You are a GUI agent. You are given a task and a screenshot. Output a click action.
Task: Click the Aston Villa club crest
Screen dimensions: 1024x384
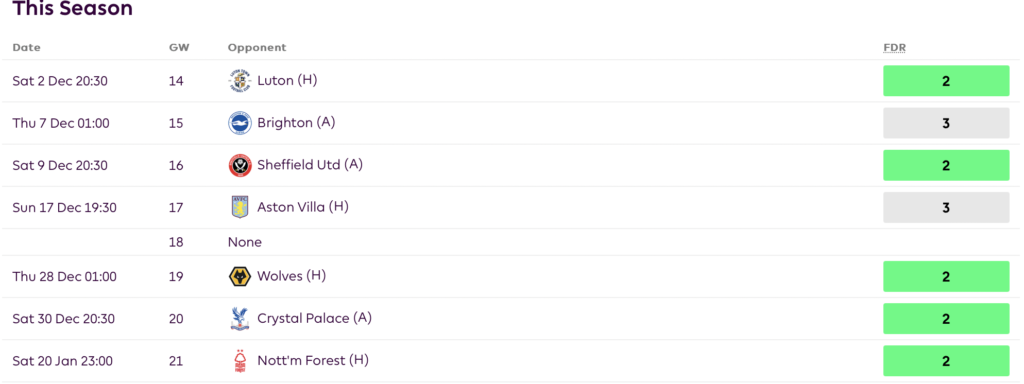pyautogui.click(x=240, y=208)
